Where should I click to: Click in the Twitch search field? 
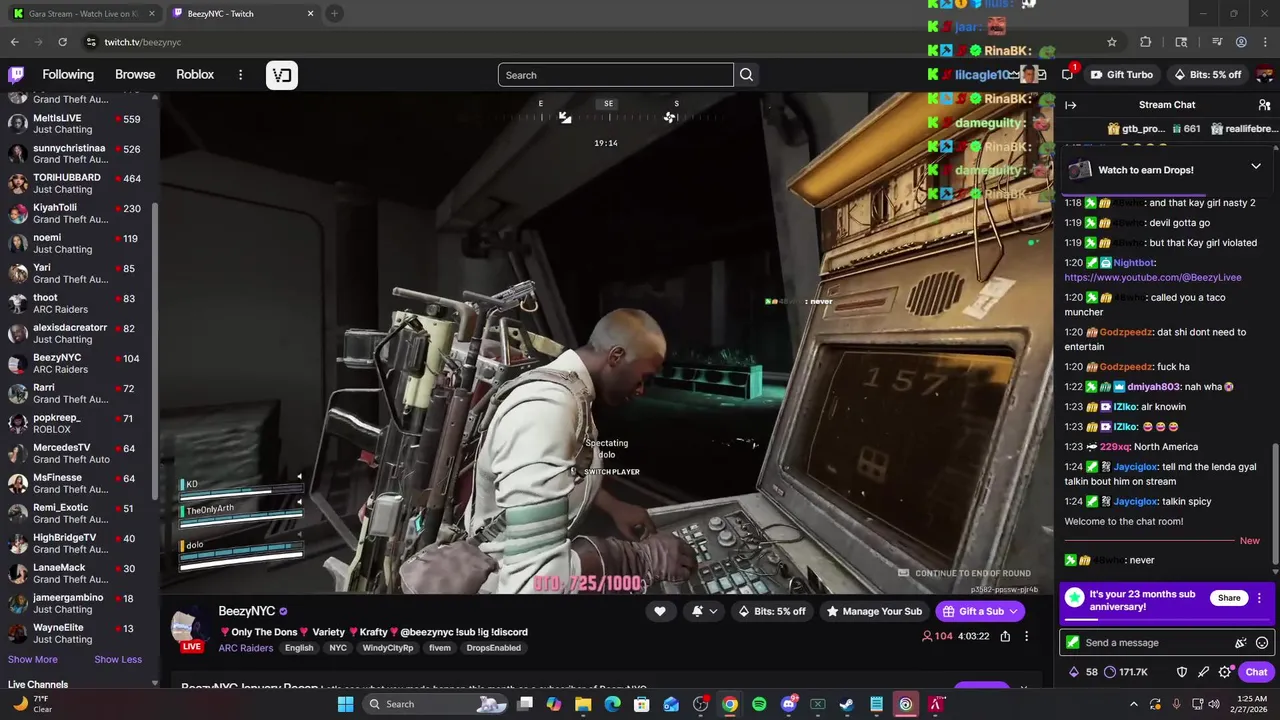pos(616,75)
